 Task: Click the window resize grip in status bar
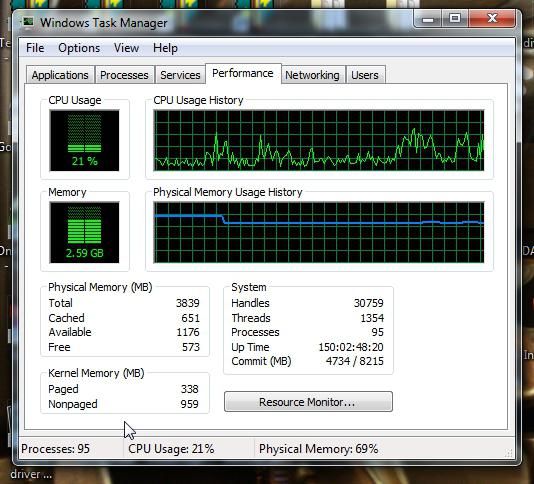click(509, 453)
